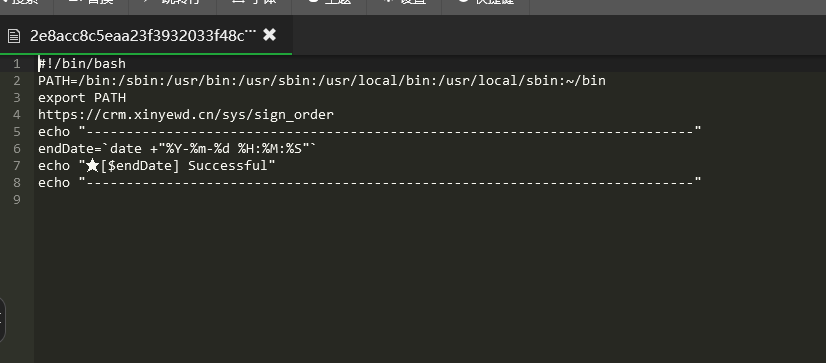
Task: Click the star symbol on line 7
Action: point(93,166)
